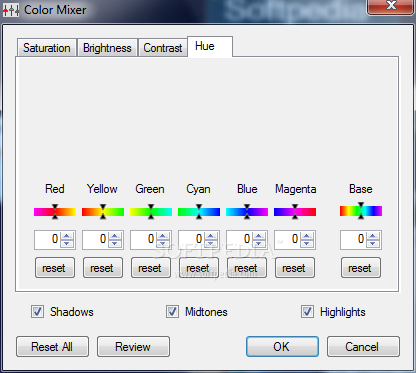Increase Base value with up spinner arrow
Viewport: 416px width, 373px height.
[x=373, y=236]
